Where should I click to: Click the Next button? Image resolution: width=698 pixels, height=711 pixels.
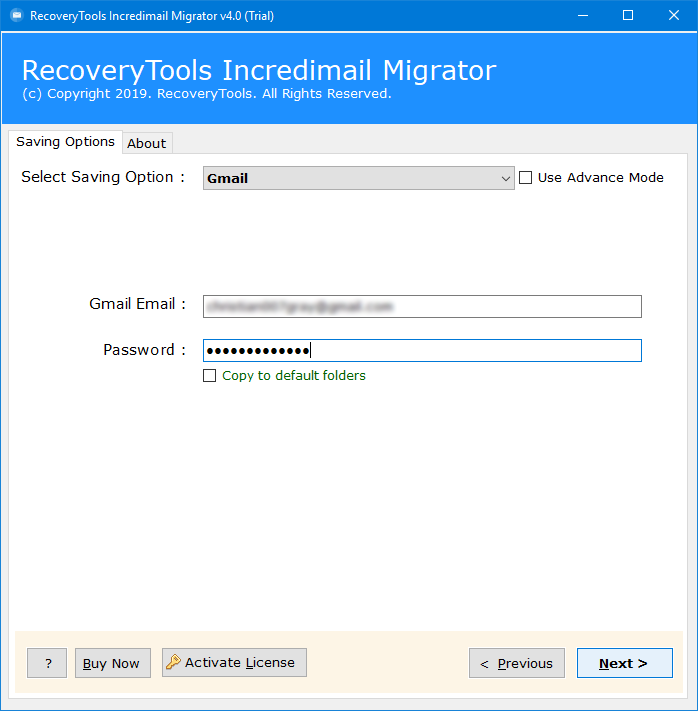coord(624,663)
